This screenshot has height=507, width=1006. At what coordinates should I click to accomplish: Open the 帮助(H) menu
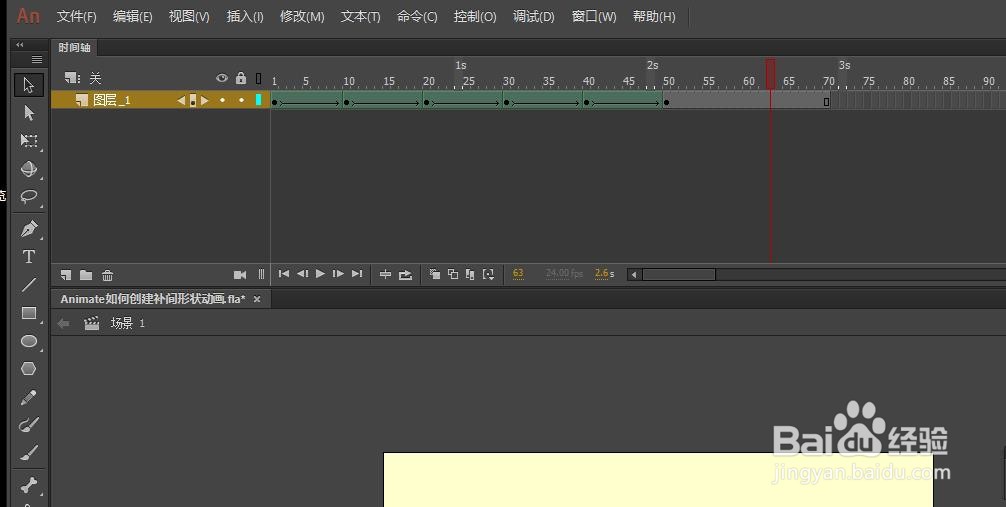click(654, 17)
